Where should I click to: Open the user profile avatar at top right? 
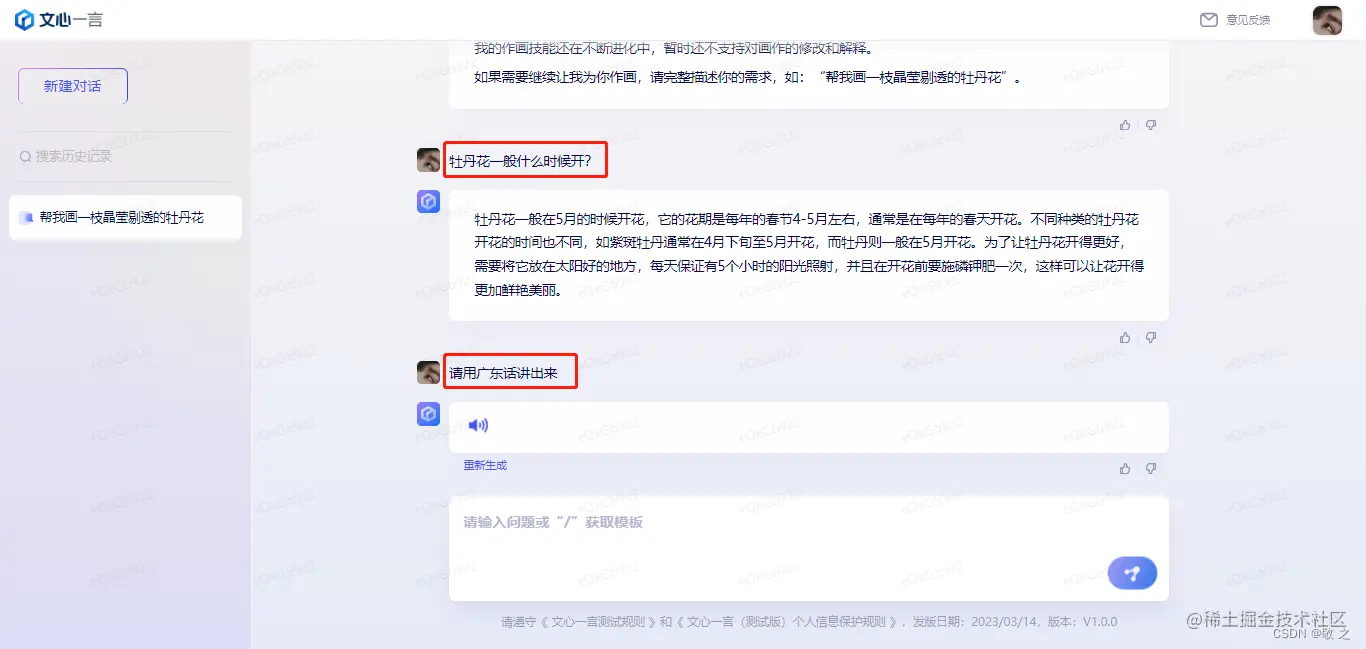pos(1327,20)
